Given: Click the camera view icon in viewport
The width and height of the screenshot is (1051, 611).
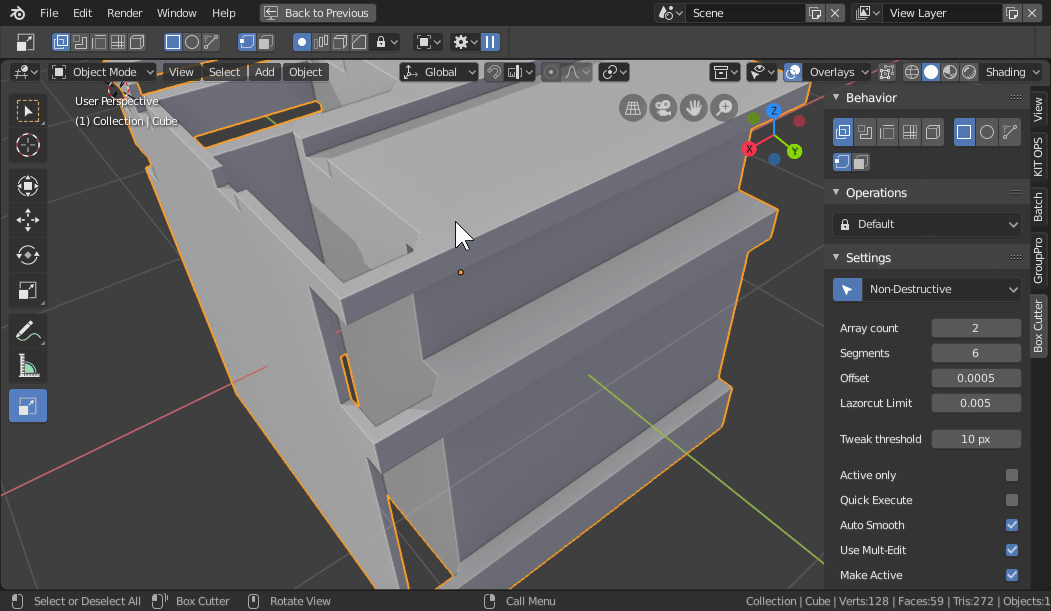Looking at the screenshot, I should click(x=662, y=108).
